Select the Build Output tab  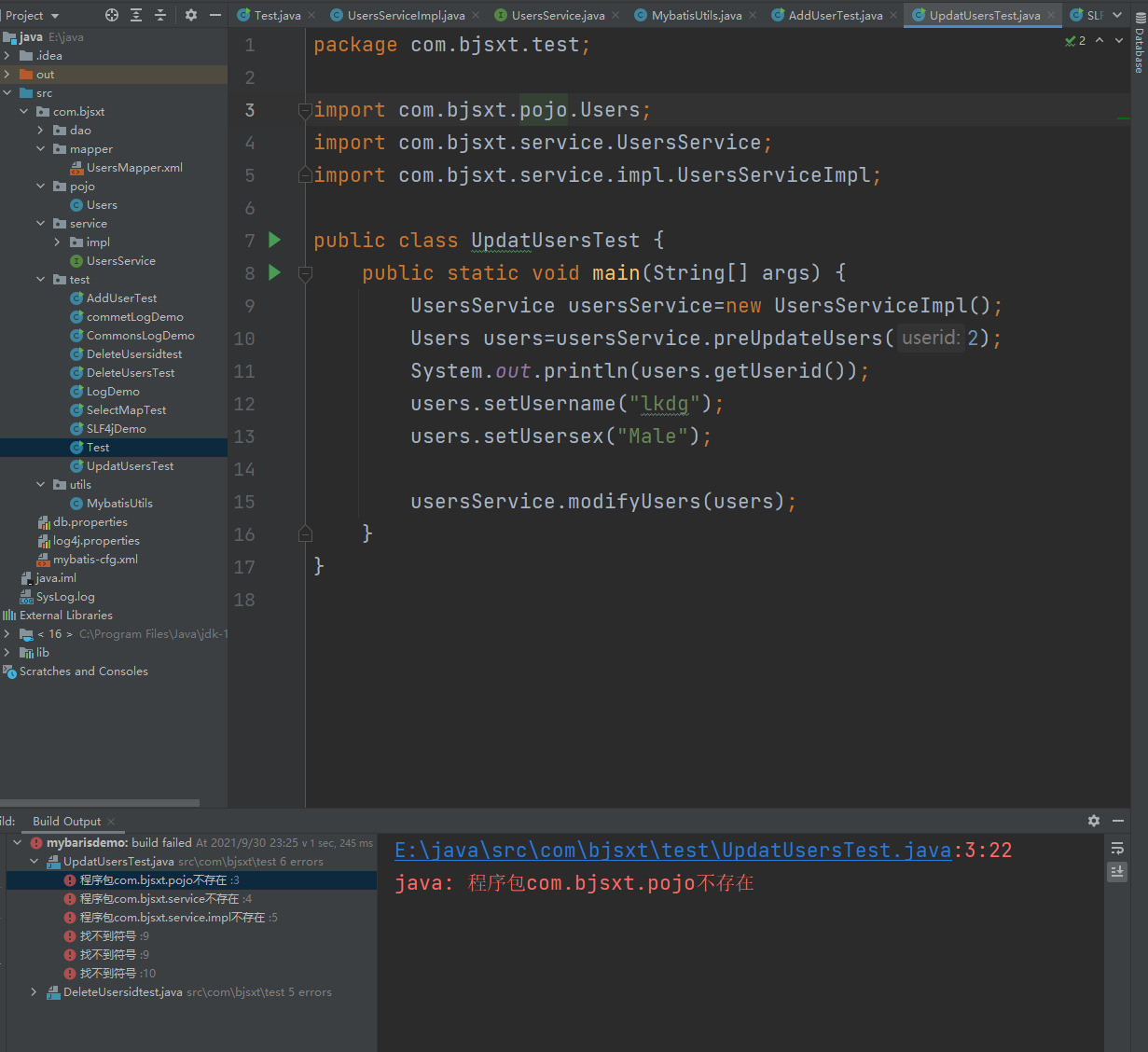point(66,822)
